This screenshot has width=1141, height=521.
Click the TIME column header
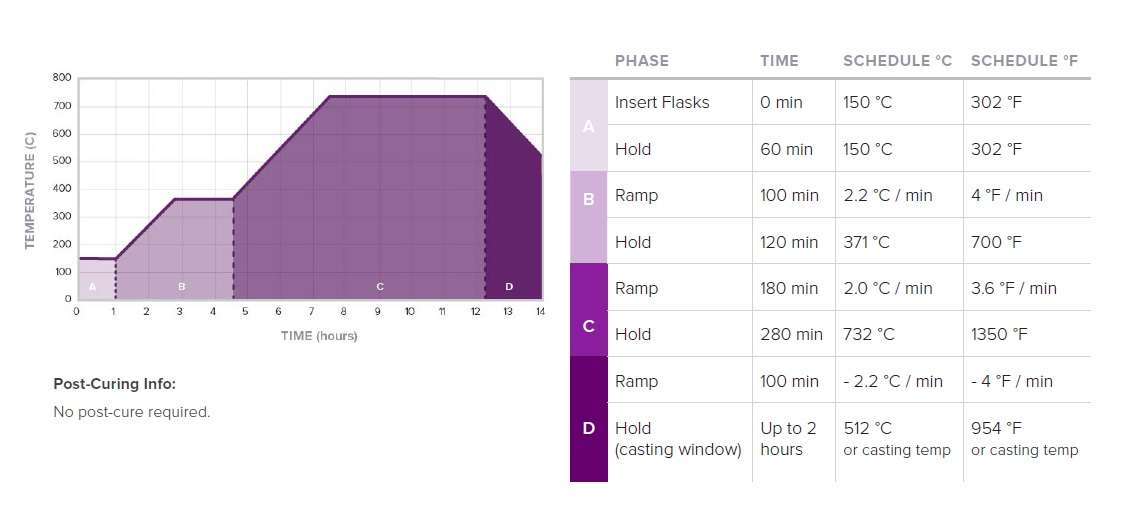click(779, 60)
